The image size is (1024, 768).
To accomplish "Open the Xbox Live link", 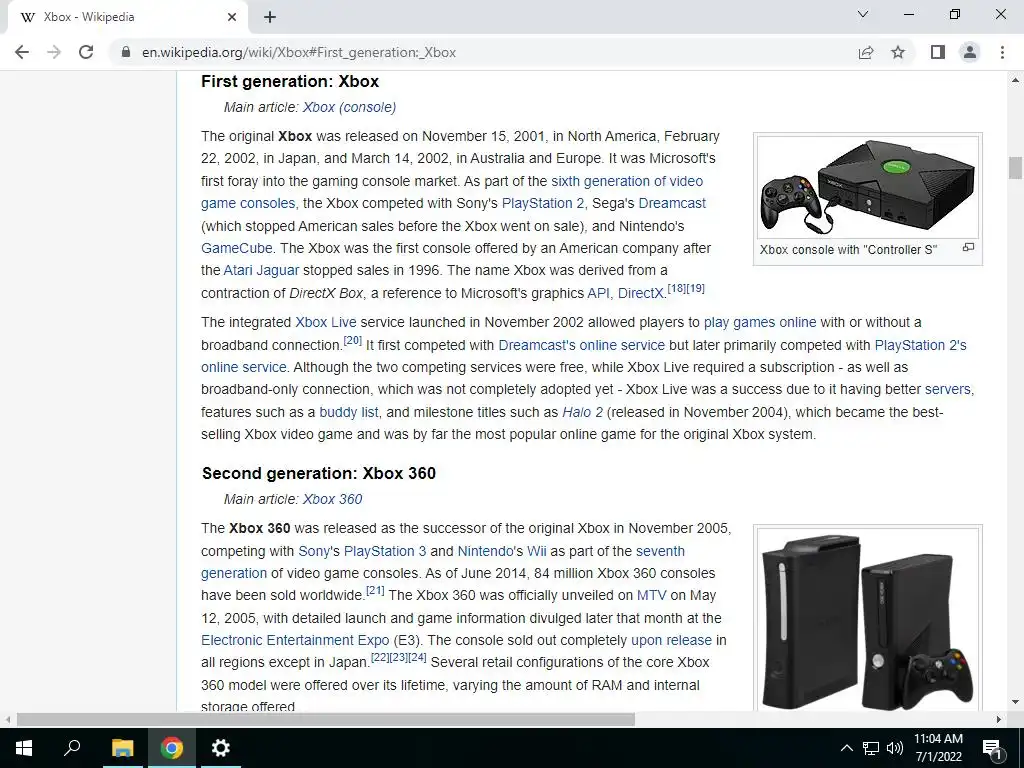I will point(326,322).
